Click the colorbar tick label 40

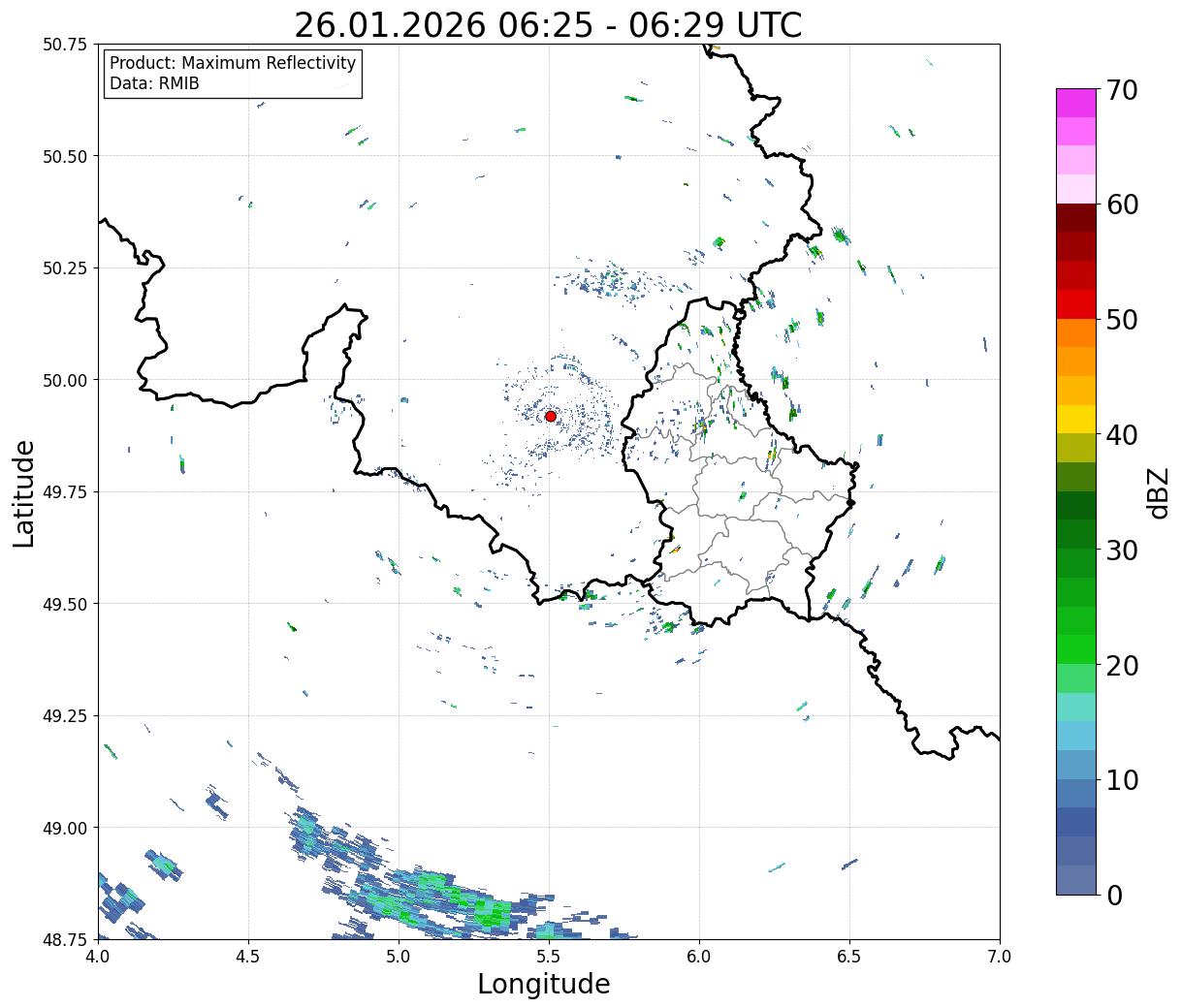(1123, 435)
